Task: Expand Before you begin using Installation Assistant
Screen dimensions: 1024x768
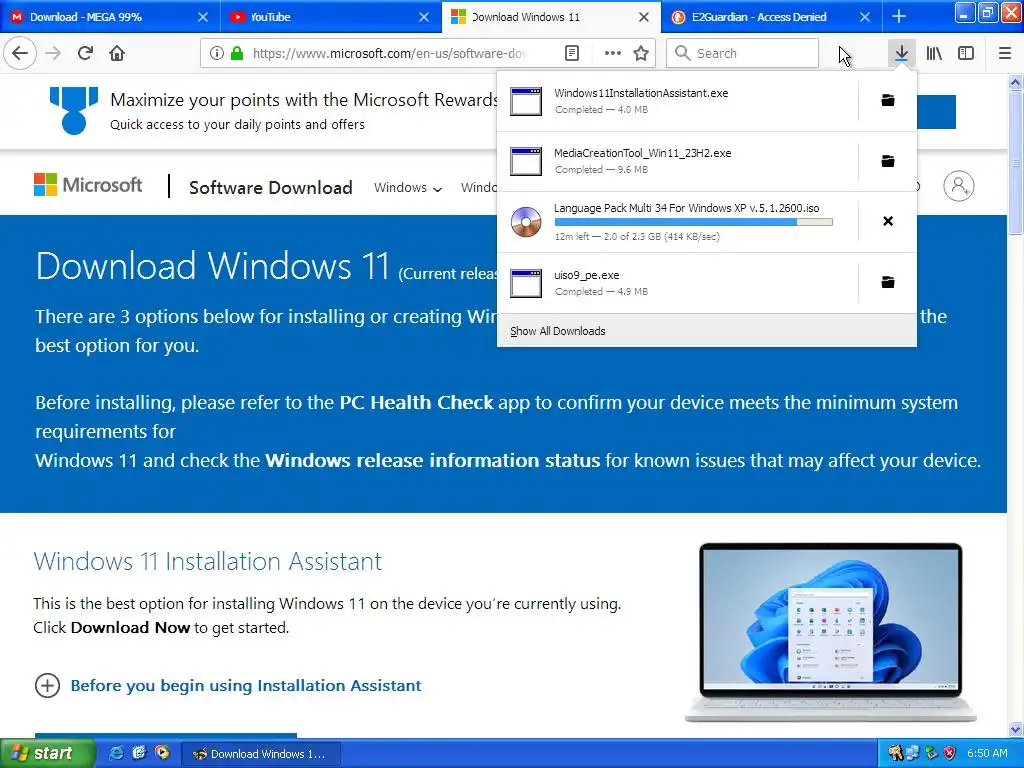Action: (227, 686)
